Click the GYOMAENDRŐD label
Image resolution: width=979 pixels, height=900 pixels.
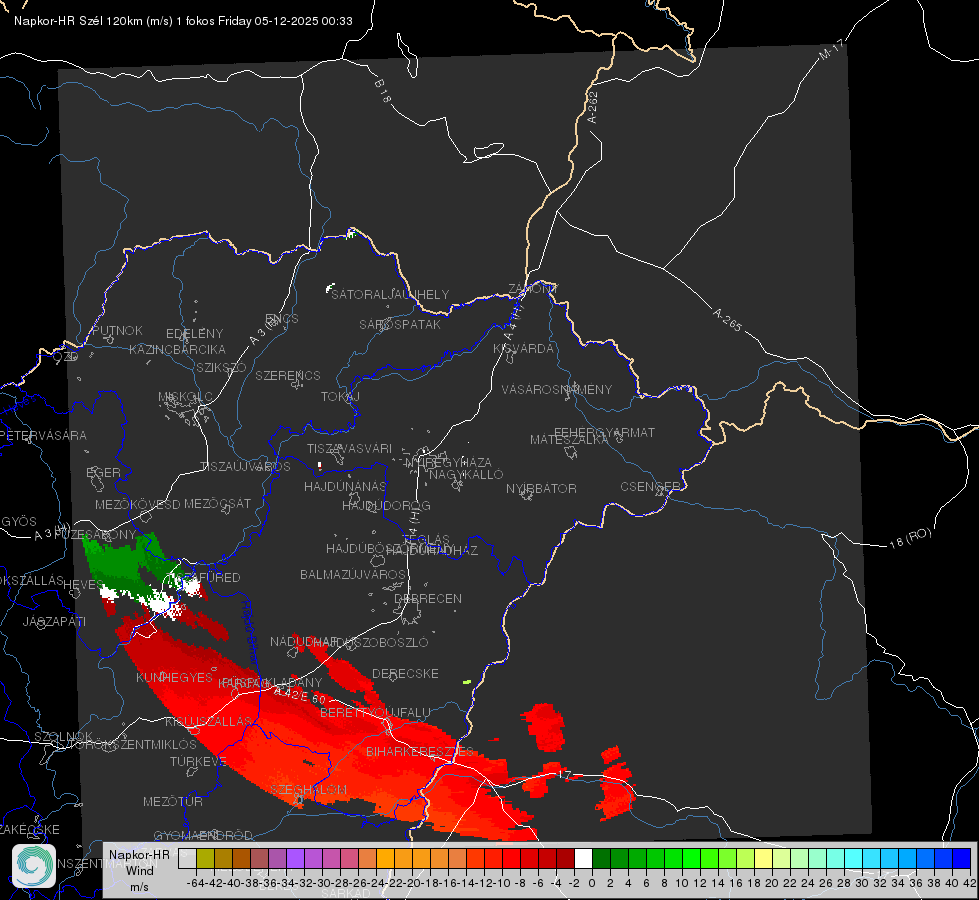204,835
